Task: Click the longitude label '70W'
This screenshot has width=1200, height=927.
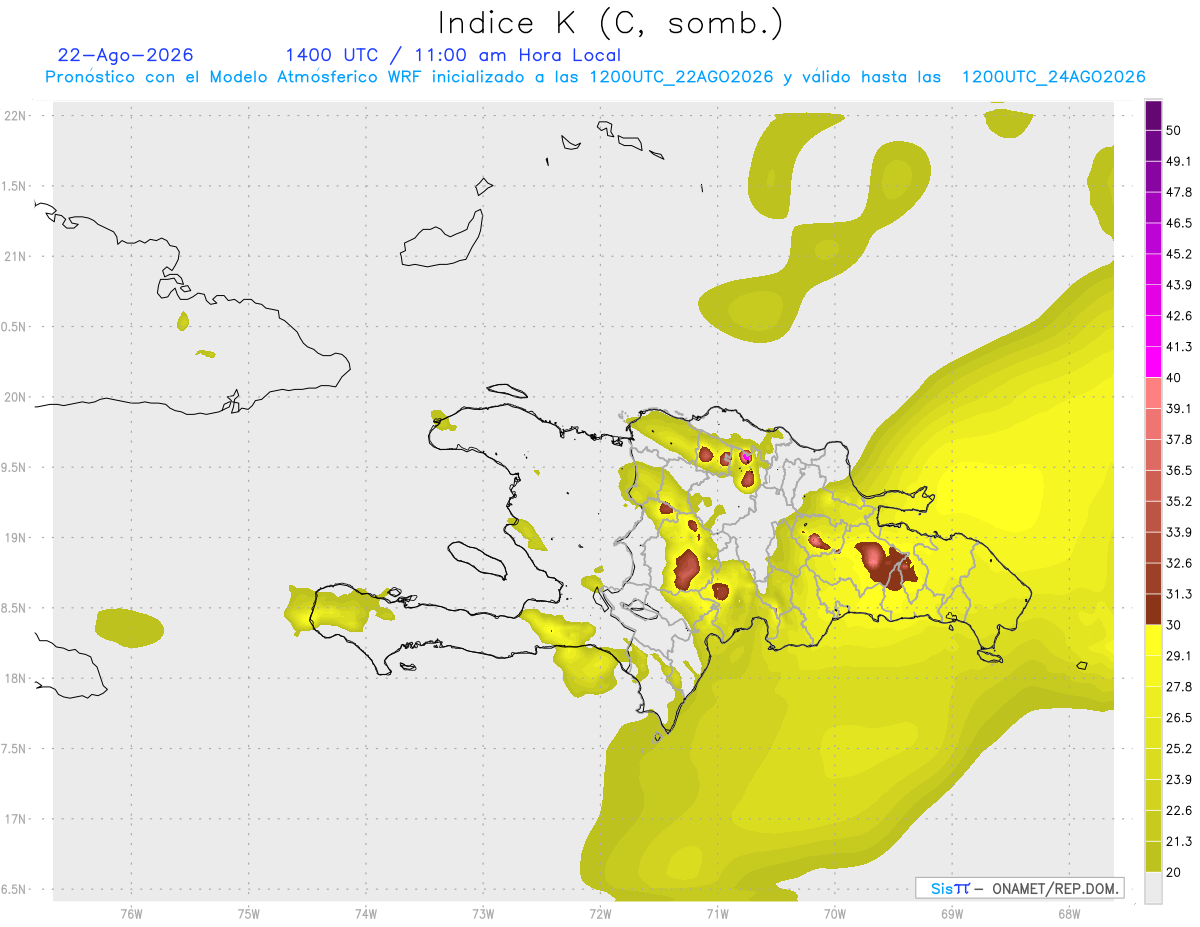Action: (x=835, y=914)
